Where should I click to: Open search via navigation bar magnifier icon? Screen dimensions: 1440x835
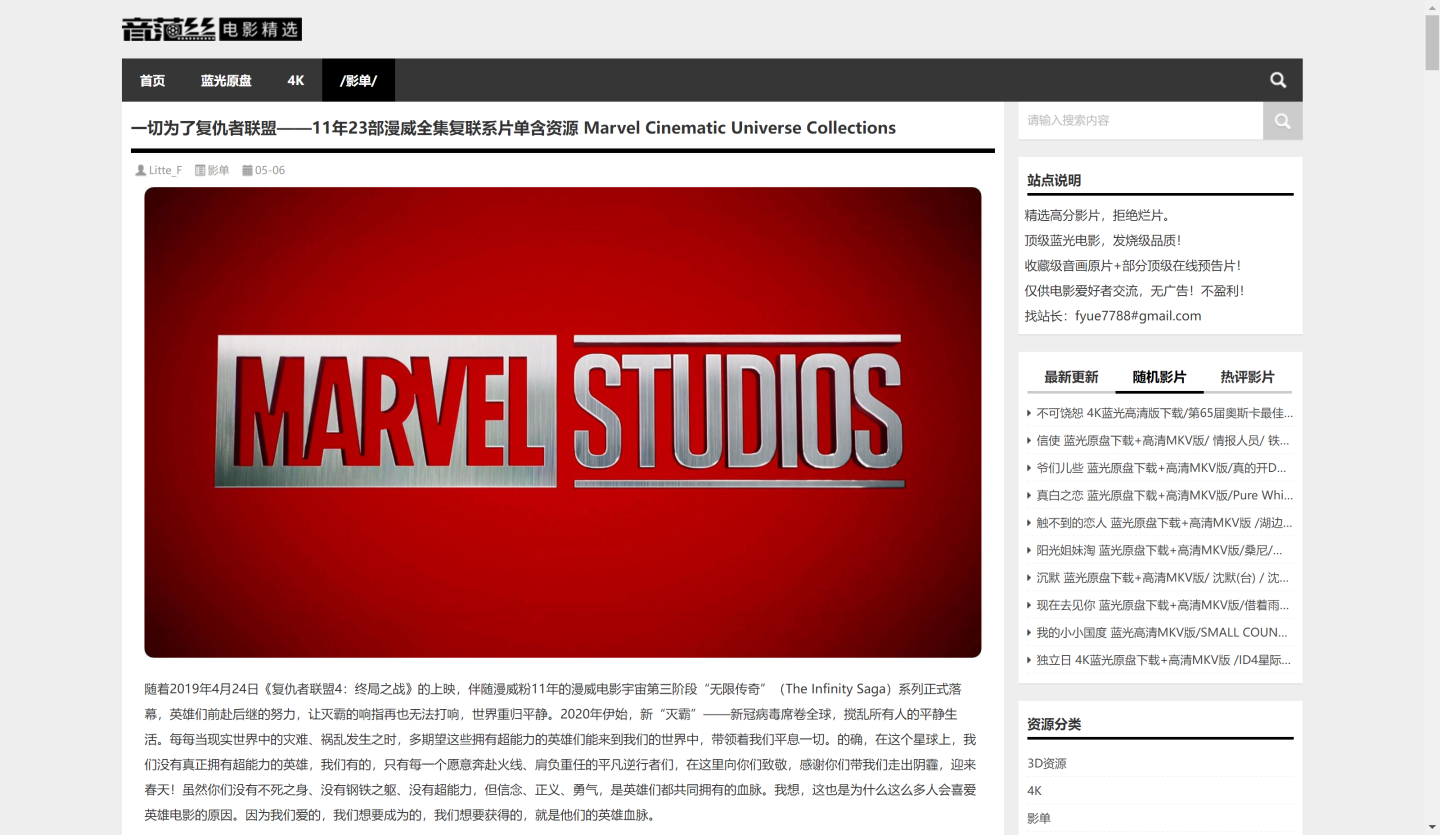[1278, 80]
